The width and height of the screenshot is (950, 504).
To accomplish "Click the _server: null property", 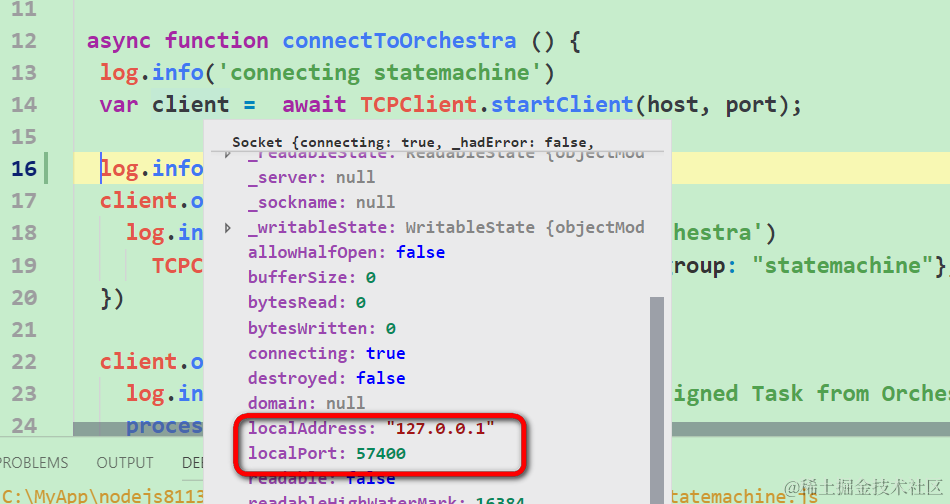I will (x=311, y=177).
